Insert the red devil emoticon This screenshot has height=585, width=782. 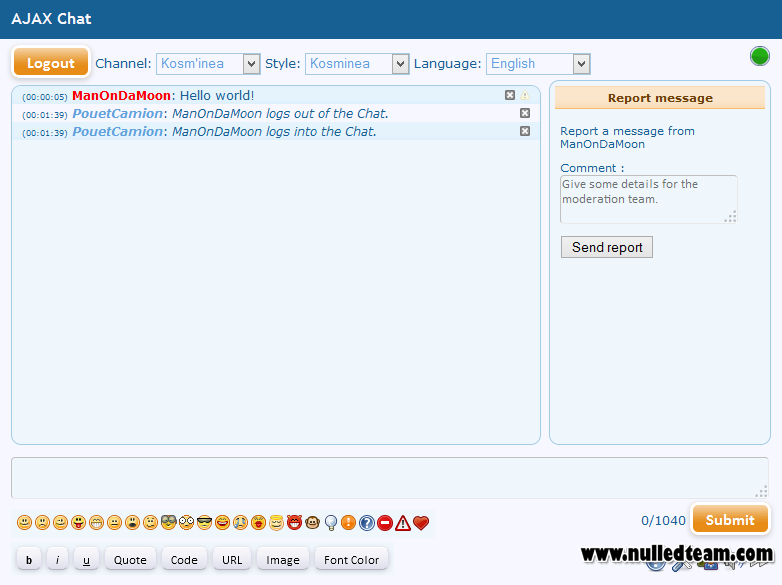pyautogui.click(x=294, y=522)
